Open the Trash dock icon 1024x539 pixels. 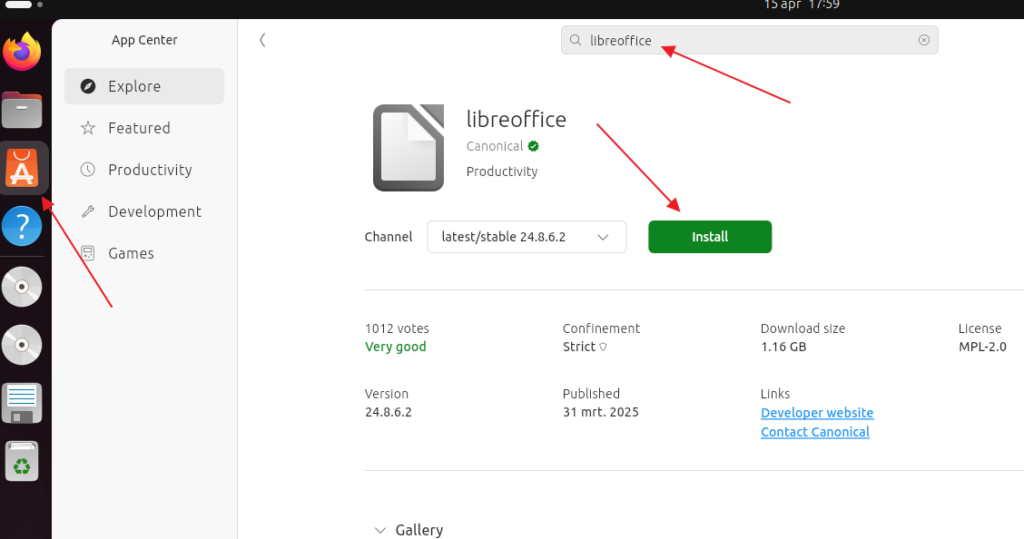click(x=22, y=462)
